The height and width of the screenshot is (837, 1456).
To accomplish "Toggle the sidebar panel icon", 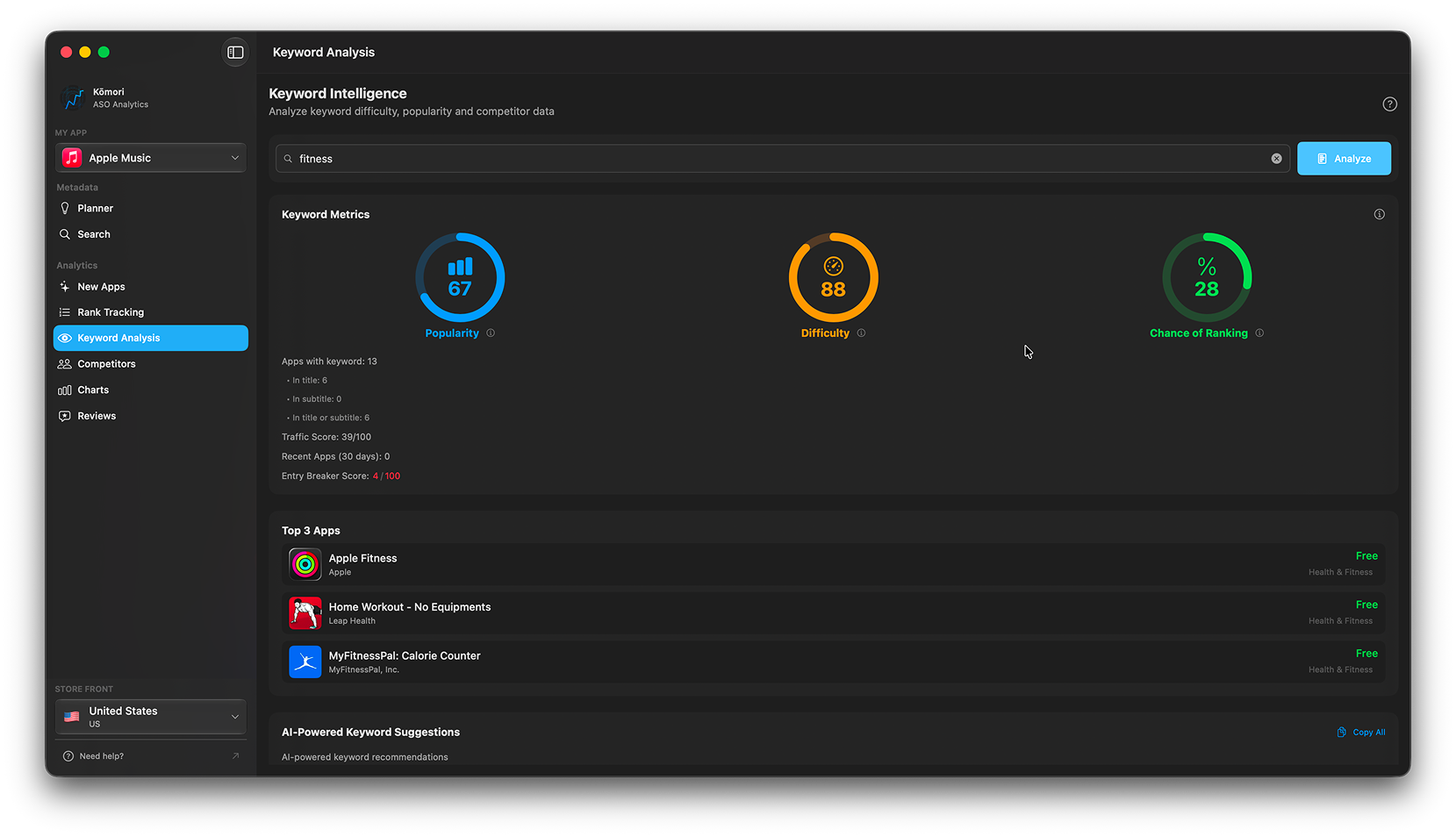I will (235, 53).
